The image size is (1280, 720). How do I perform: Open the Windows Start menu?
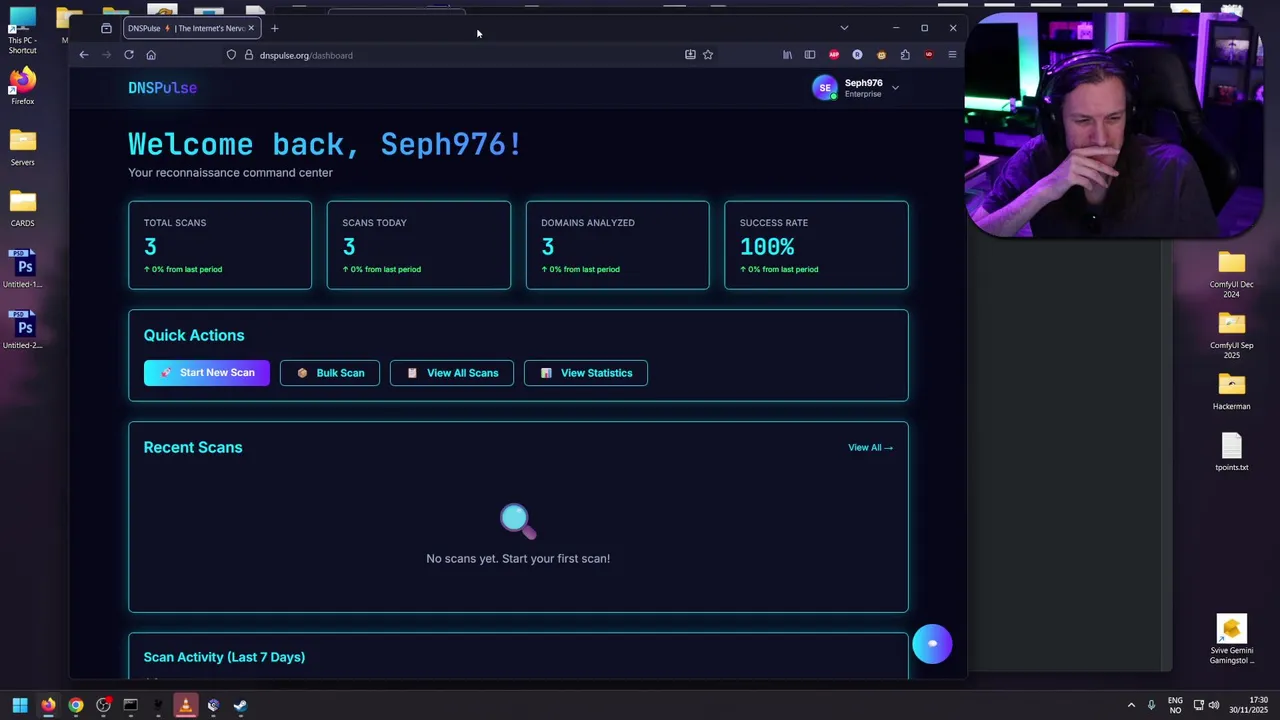[x=20, y=706]
